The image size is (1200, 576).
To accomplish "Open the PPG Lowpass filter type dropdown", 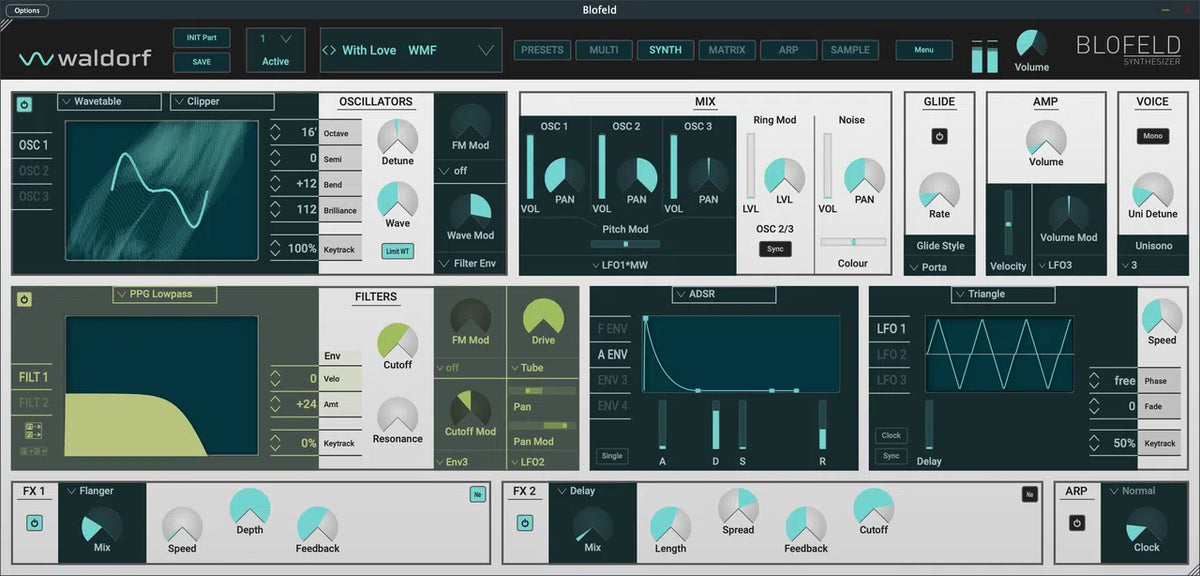I will 165,294.
